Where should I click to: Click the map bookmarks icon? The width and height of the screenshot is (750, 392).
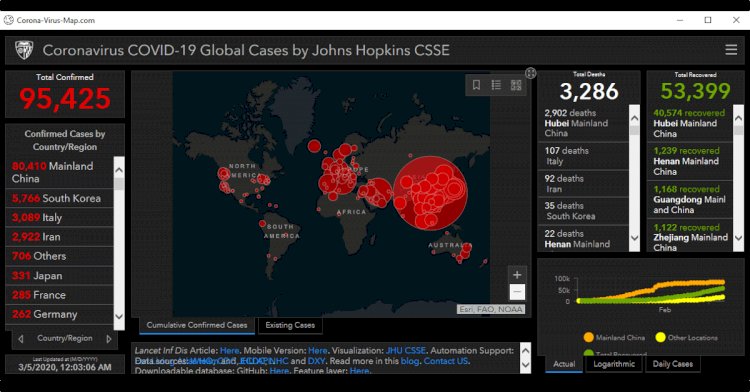(476, 85)
